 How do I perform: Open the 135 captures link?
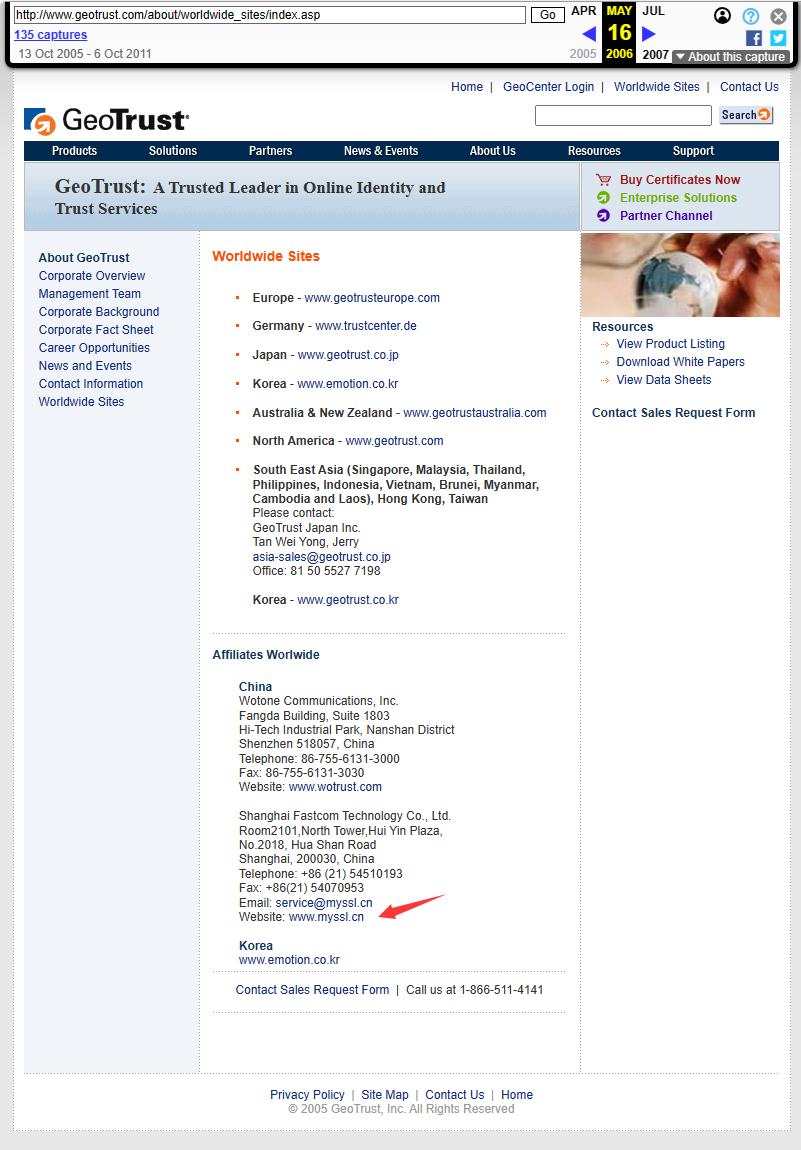pos(51,34)
